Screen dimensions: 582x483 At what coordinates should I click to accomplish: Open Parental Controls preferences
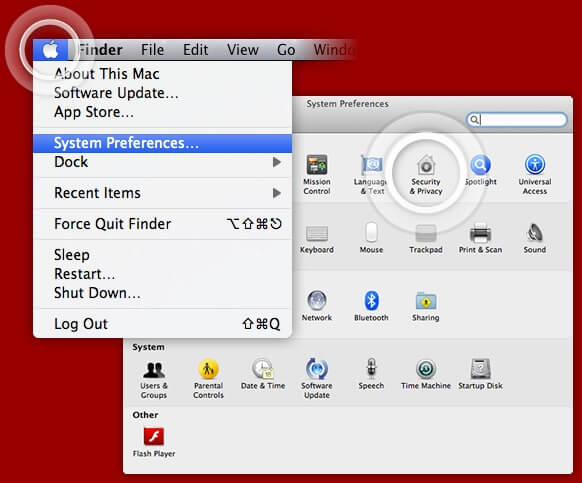click(x=208, y=379)
